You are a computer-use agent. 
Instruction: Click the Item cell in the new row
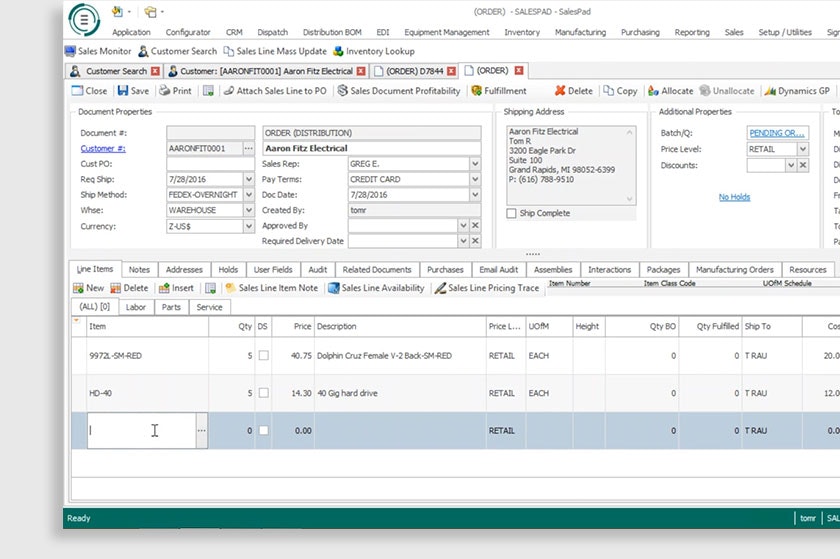click(142, 430)
